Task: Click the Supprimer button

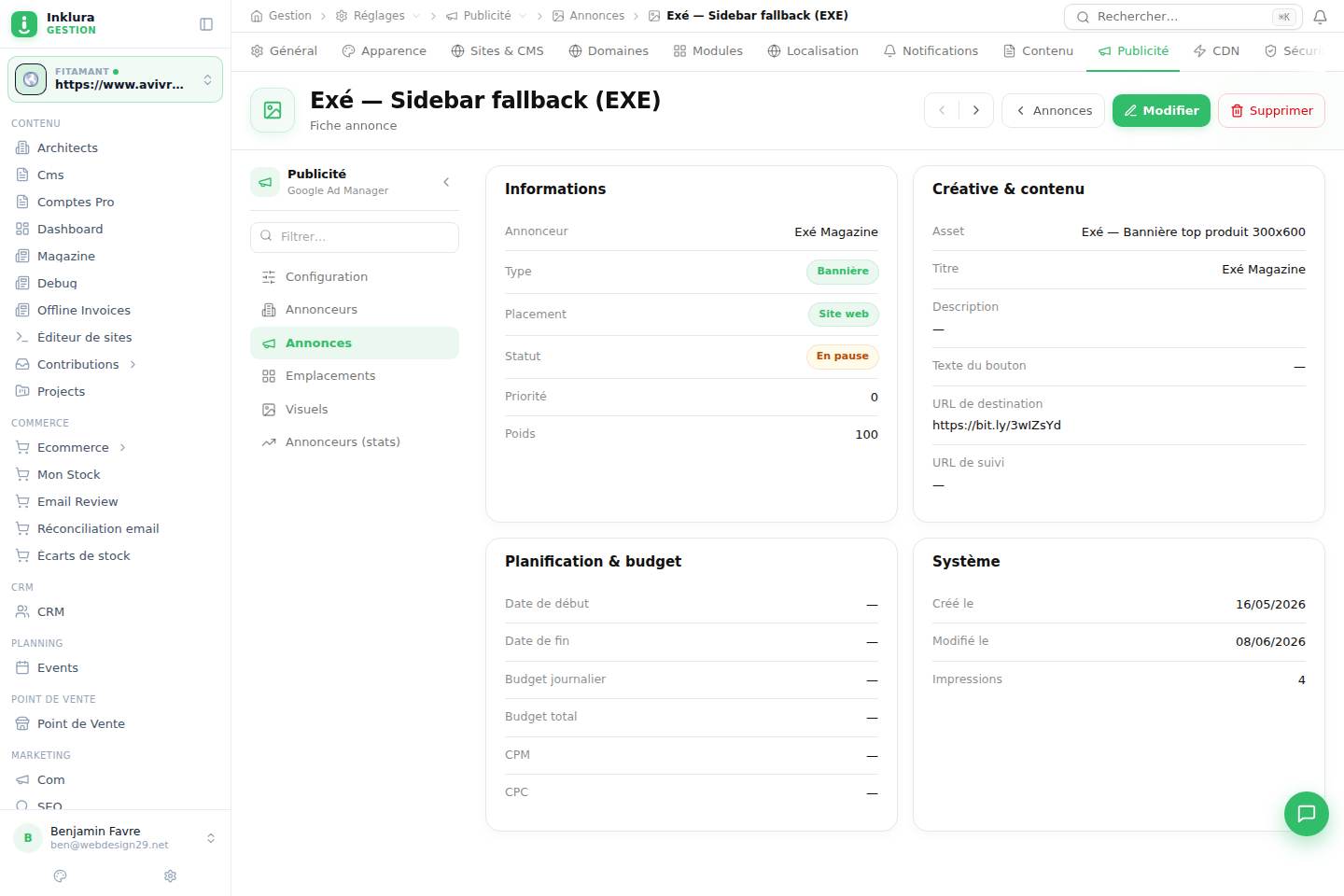Action: point(1271,110)
